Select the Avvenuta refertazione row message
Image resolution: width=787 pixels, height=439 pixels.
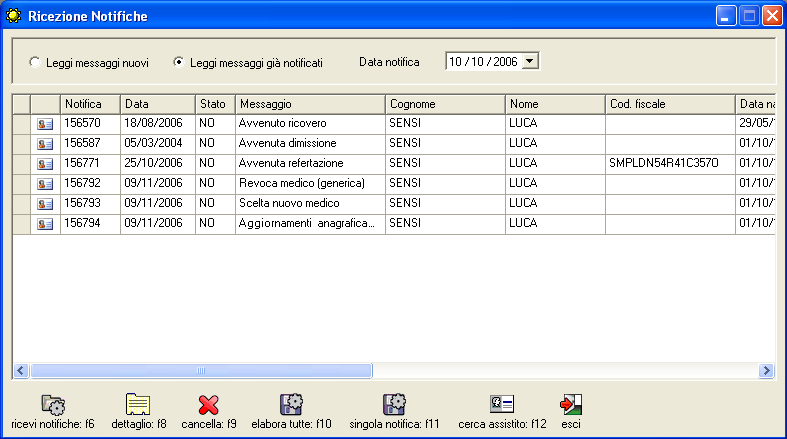pyautogui.click(x=291, y=163)
